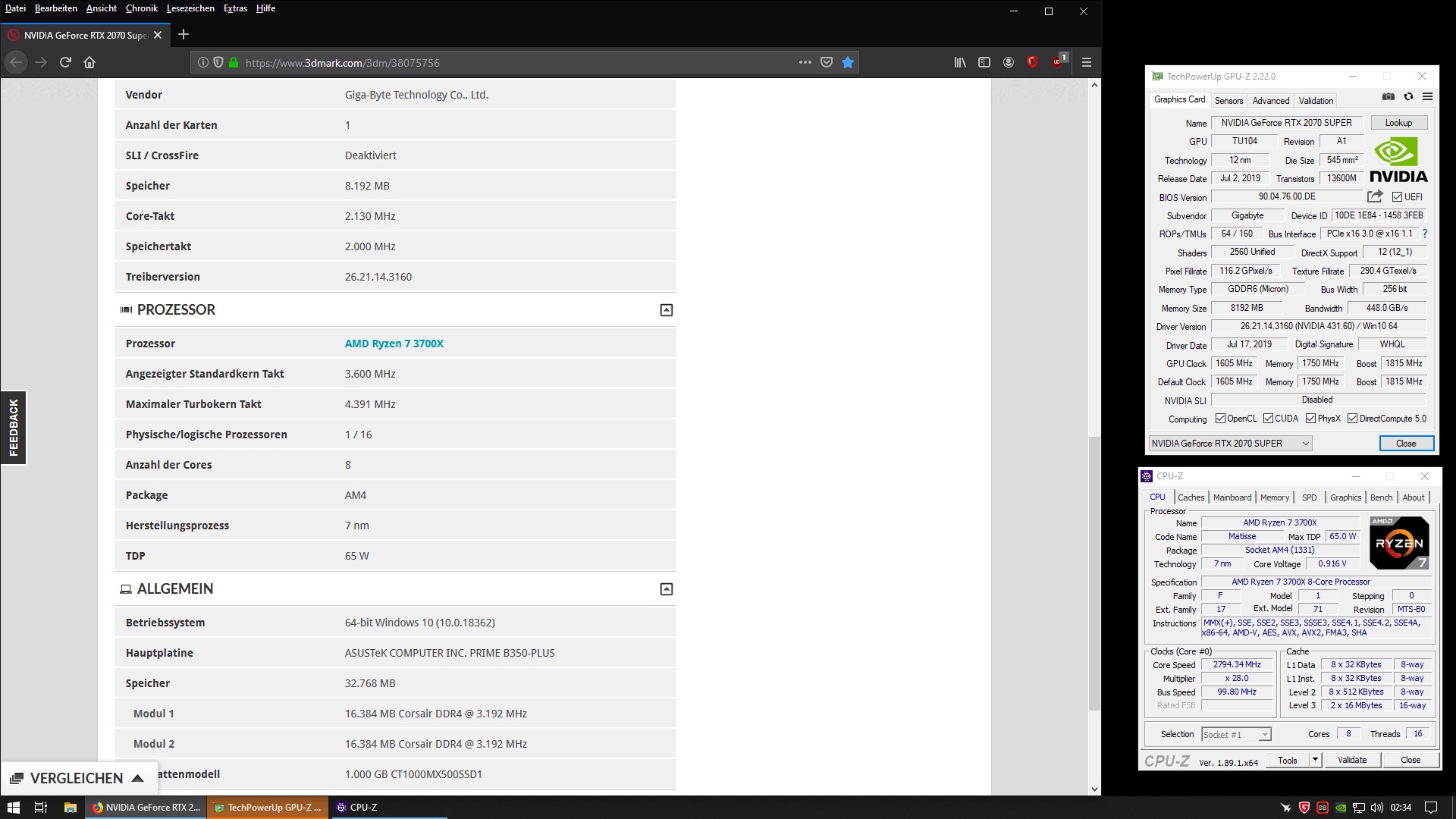This screenshot has height=819, width=1456.
Task: Click the Firefox bookmark star icon
Action: (x=848, y=63)
